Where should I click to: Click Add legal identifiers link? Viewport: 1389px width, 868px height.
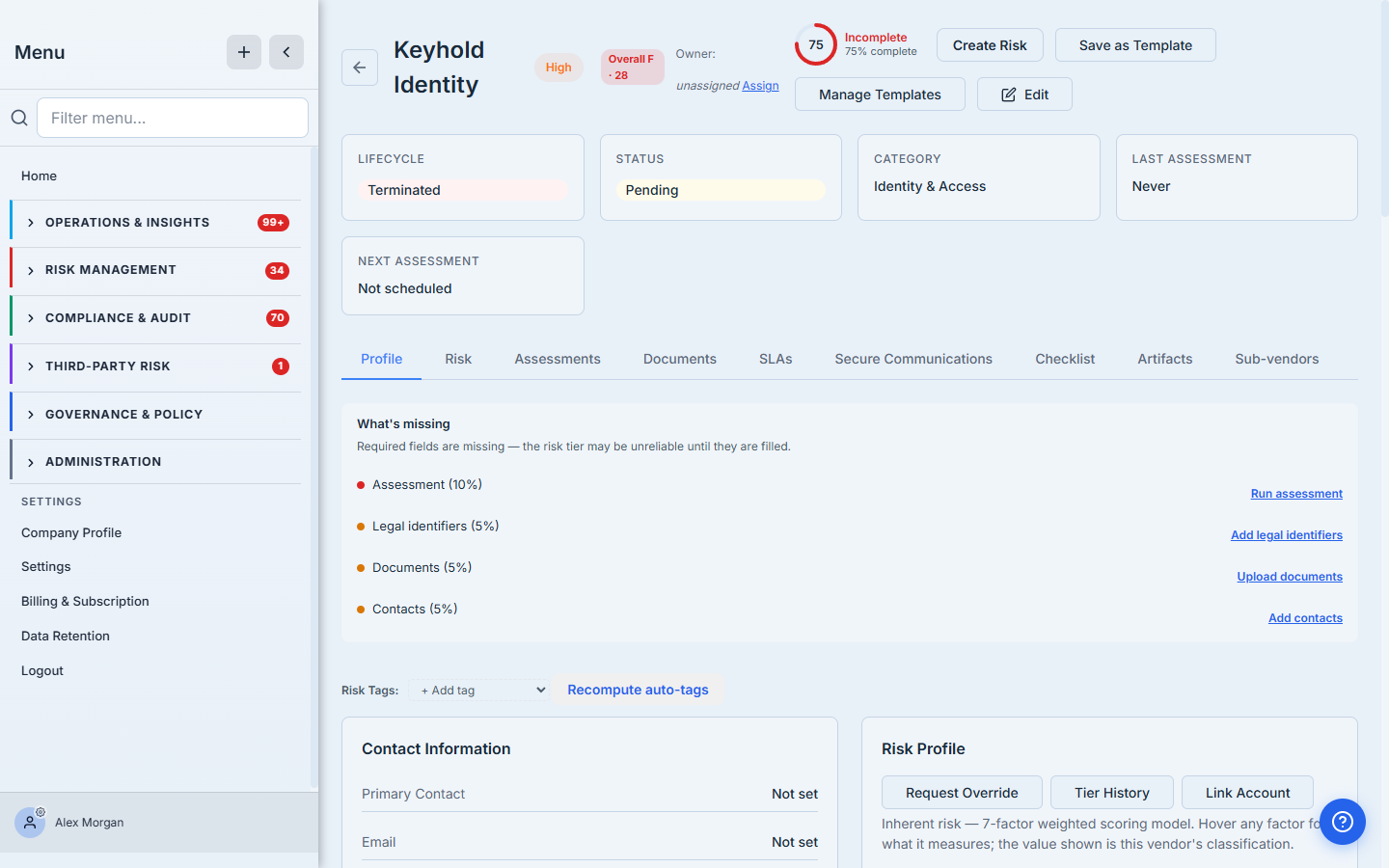[1287, 535]
